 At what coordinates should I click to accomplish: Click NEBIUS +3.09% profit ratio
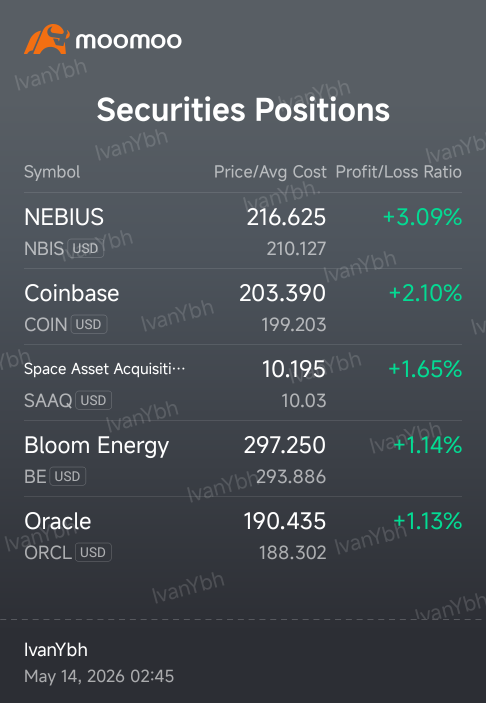point(422,217)
